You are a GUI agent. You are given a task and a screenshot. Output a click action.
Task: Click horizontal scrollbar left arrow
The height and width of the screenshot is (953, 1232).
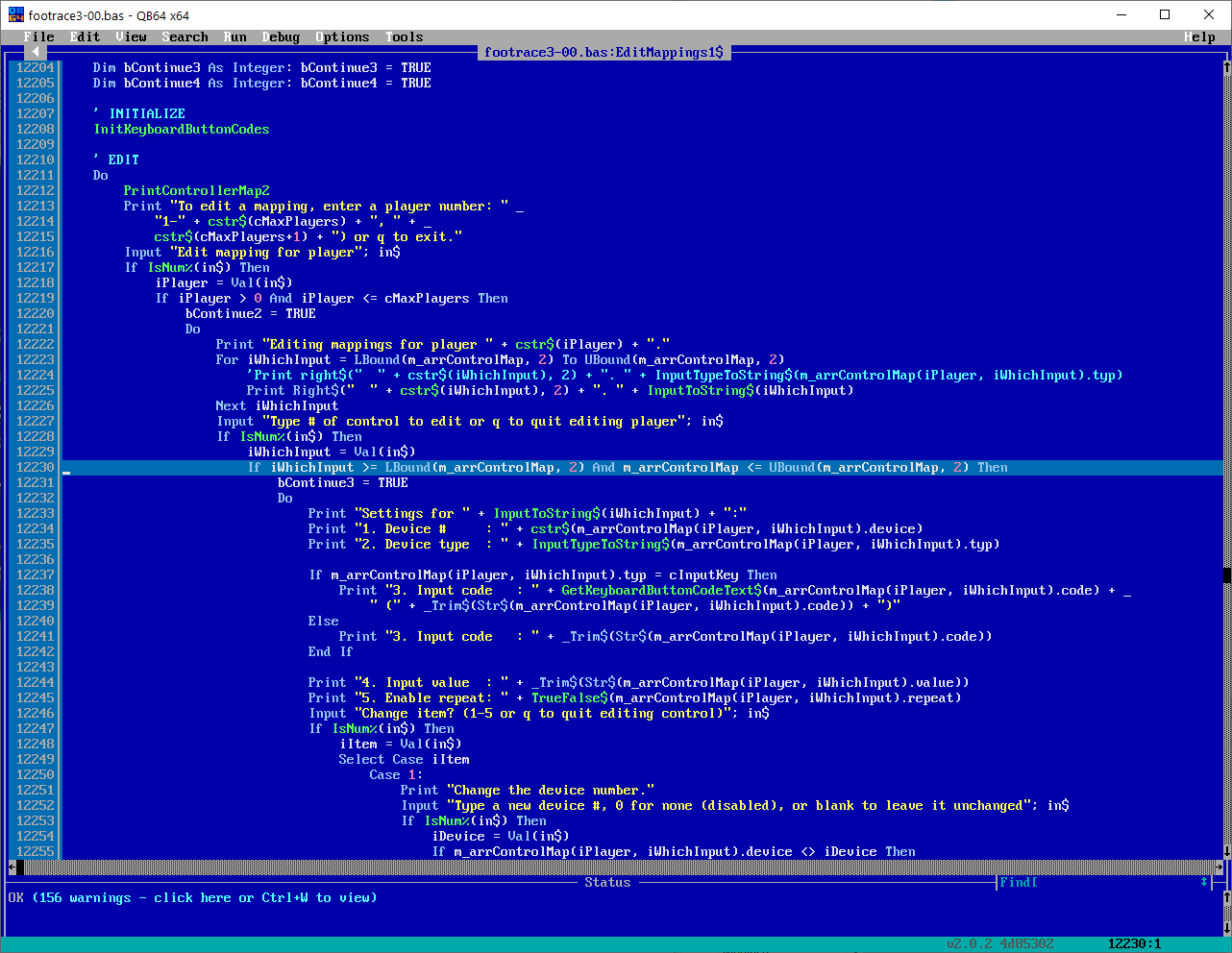[12, 867]
